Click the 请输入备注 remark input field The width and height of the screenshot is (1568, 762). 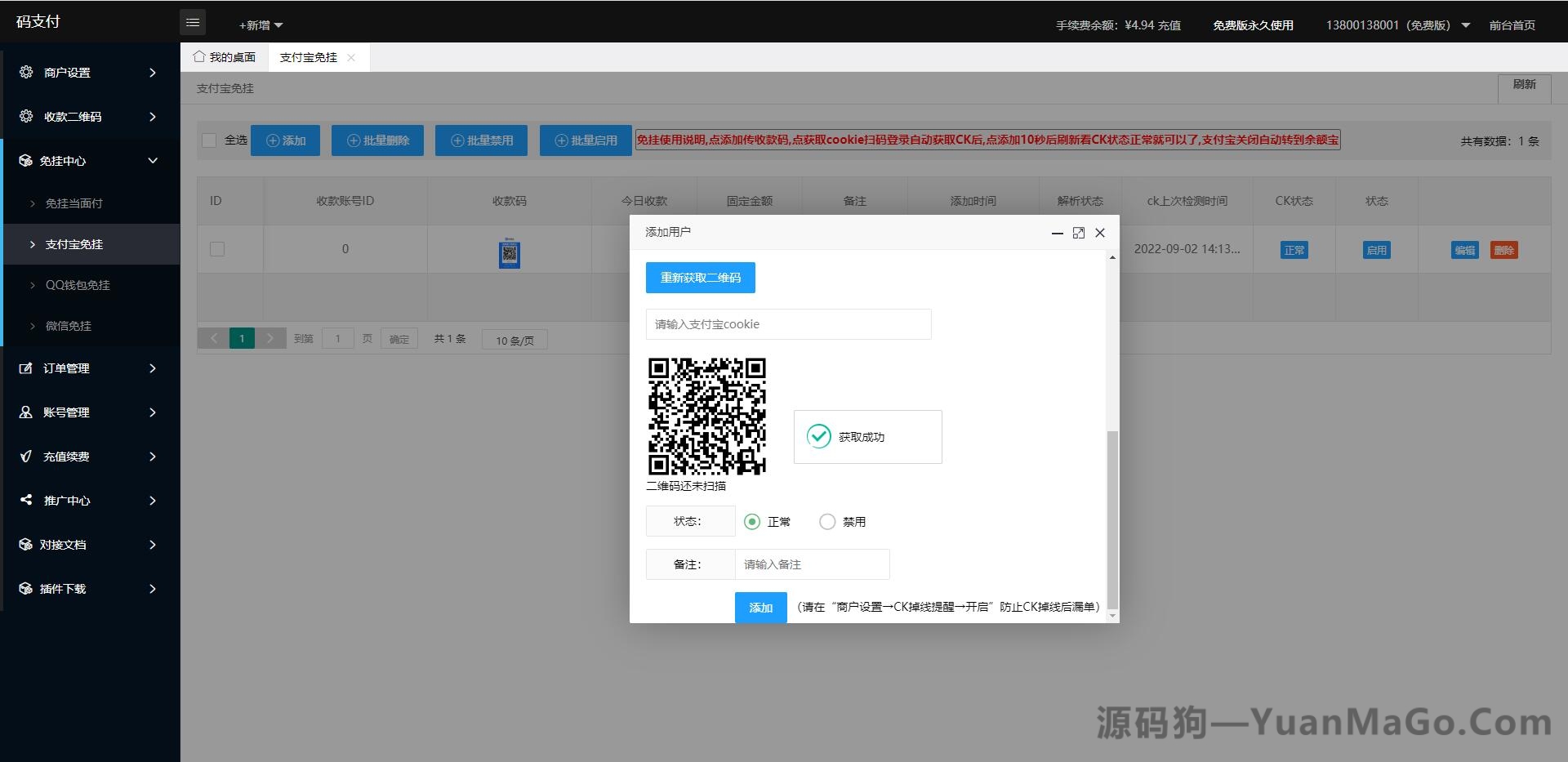(812, 564)
